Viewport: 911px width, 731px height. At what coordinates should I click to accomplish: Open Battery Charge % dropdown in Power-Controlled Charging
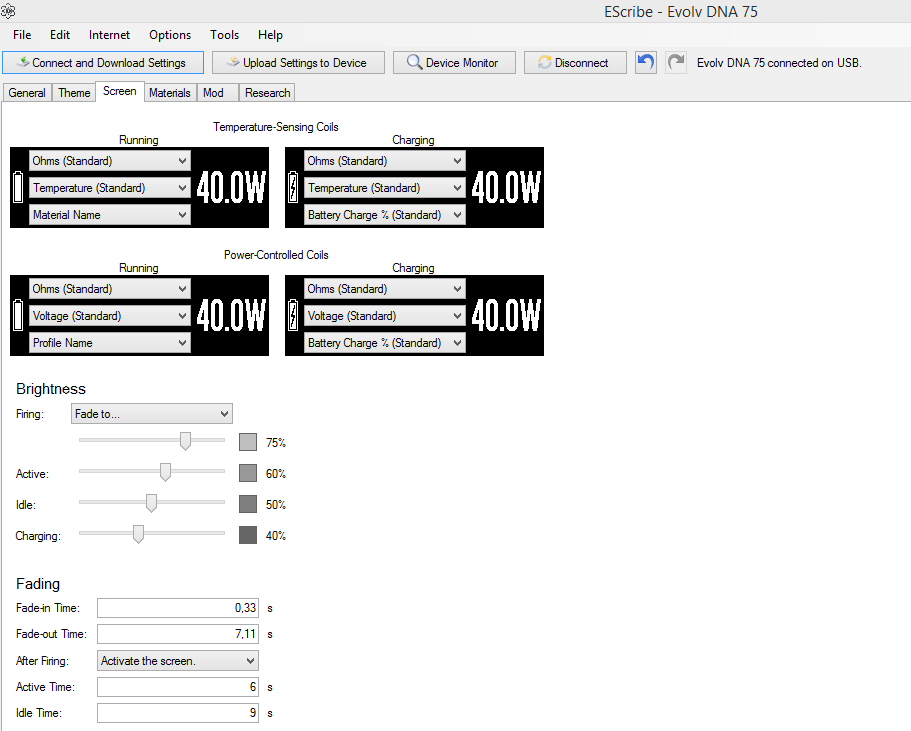click(385, 343)
